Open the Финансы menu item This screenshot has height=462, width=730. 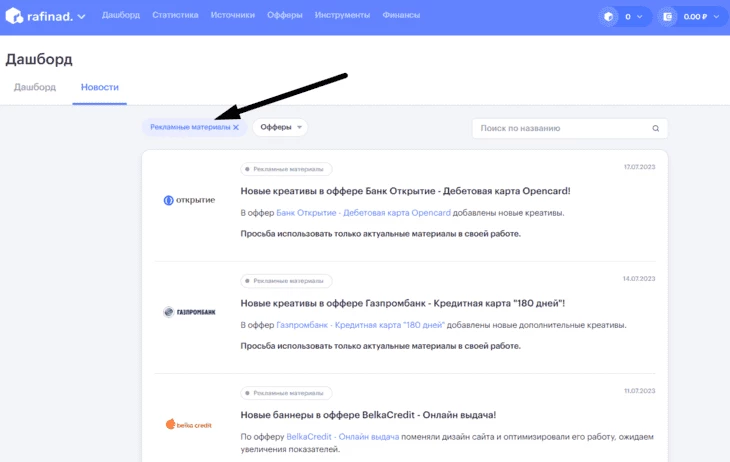click(x=401, y=15)
